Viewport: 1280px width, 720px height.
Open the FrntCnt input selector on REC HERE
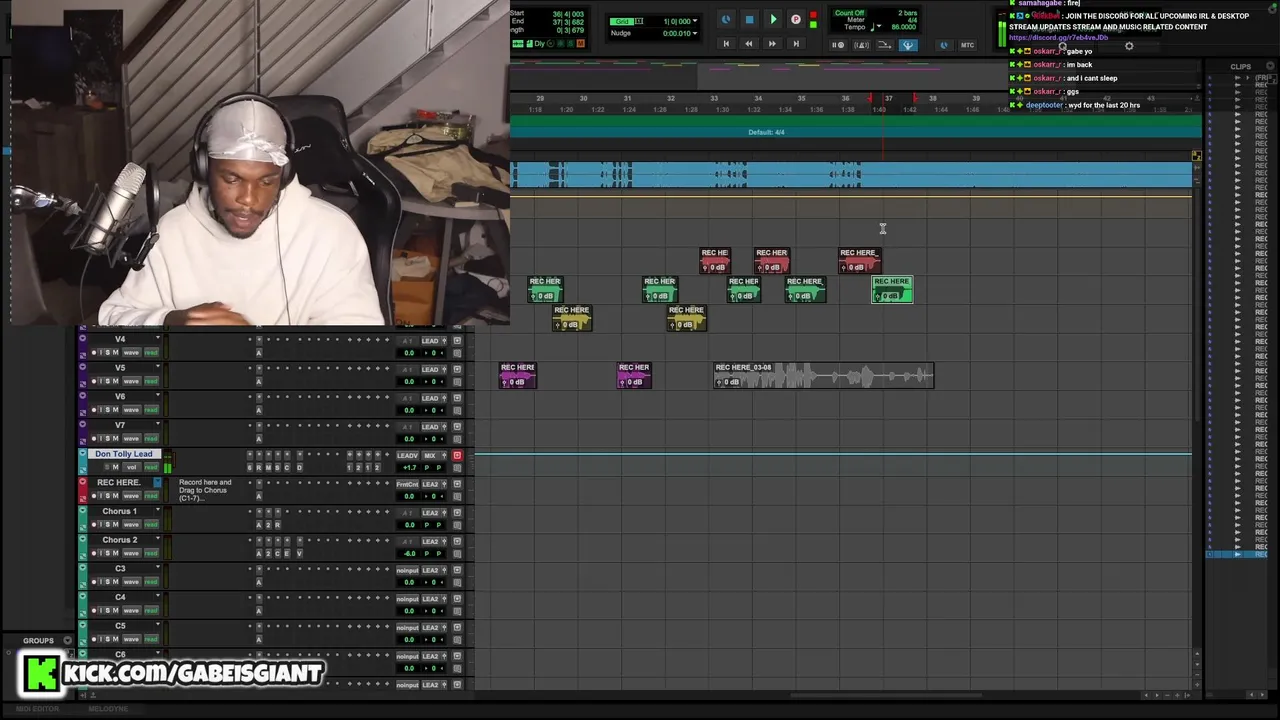coord(407,484)
